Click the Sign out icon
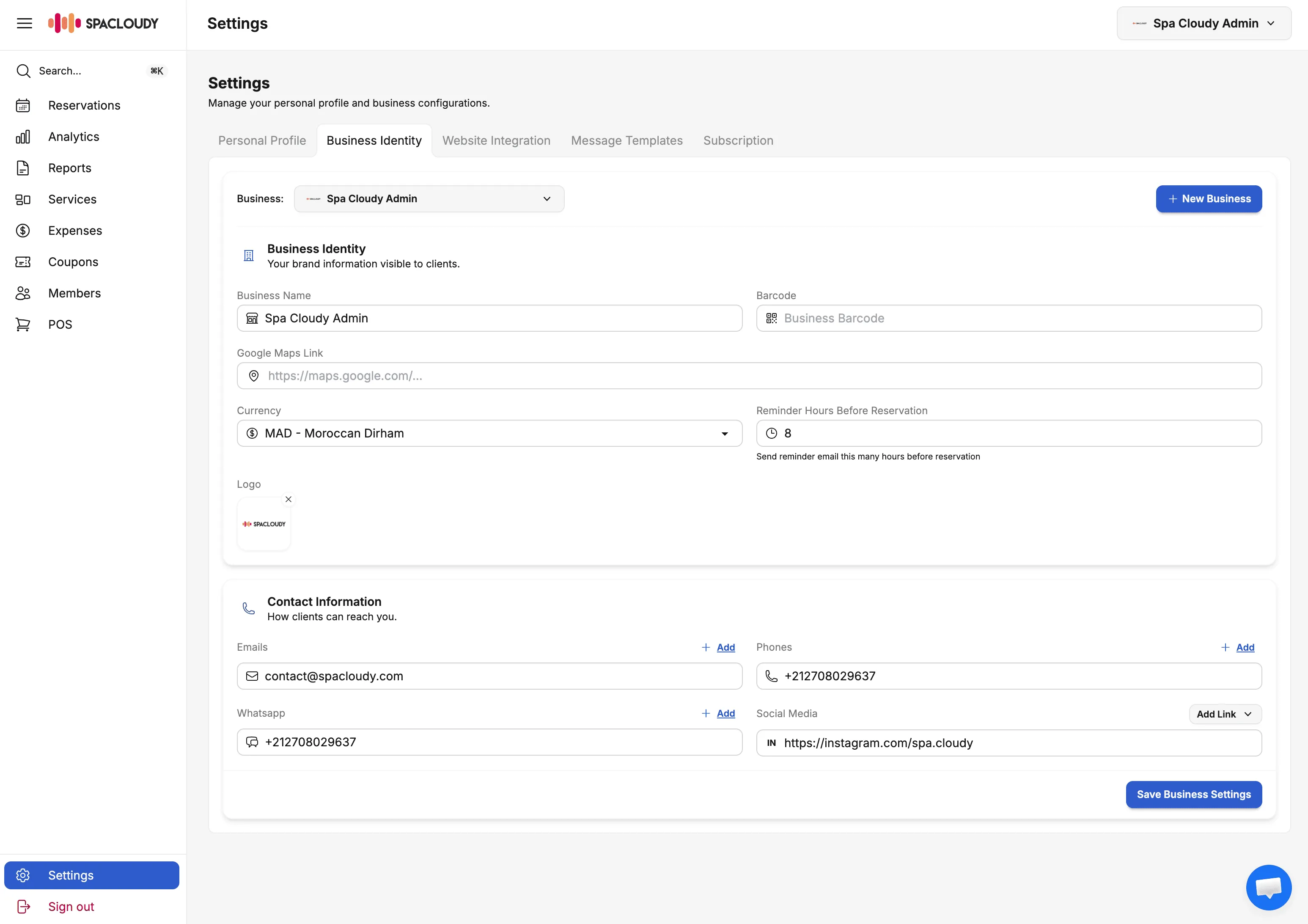Image resolution: width=1308 pixels, height=924 pixels. pyautogui.click(x=23, y=906)
